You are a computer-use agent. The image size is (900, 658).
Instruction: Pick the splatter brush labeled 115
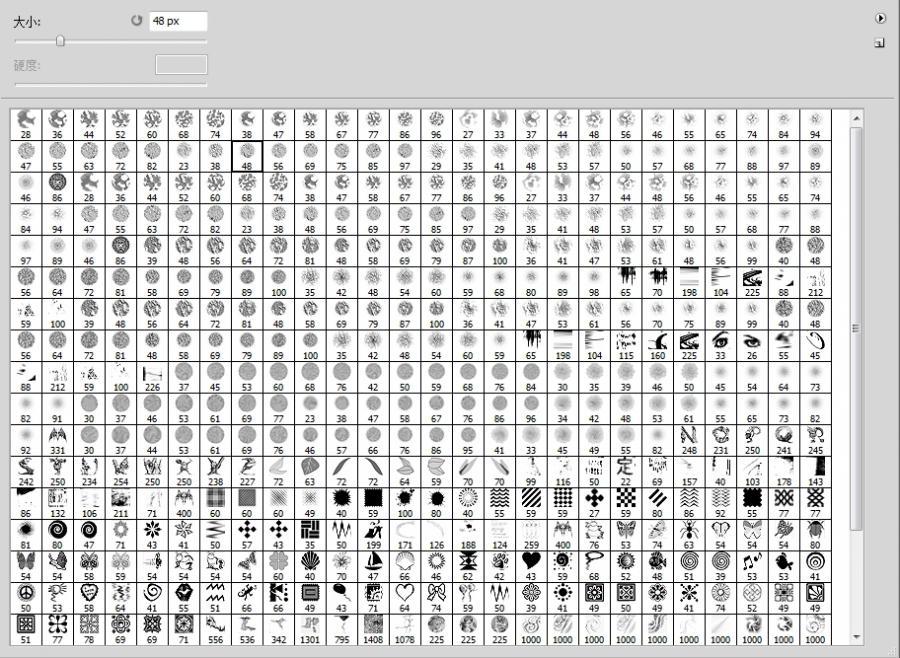pyautogui.click(x=626, y=346)
